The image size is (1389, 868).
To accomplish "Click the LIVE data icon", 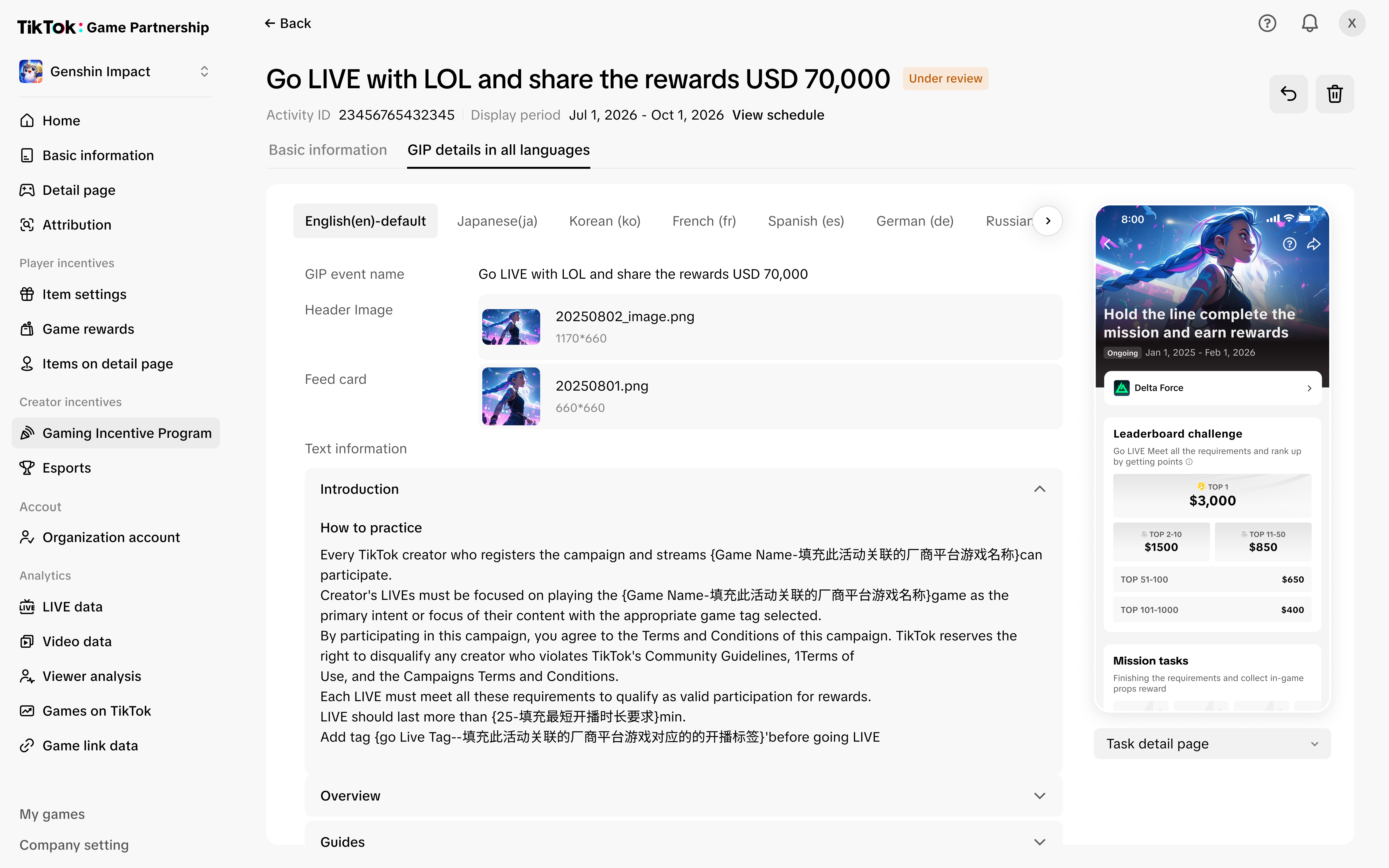I will click(x=27, y=607).
